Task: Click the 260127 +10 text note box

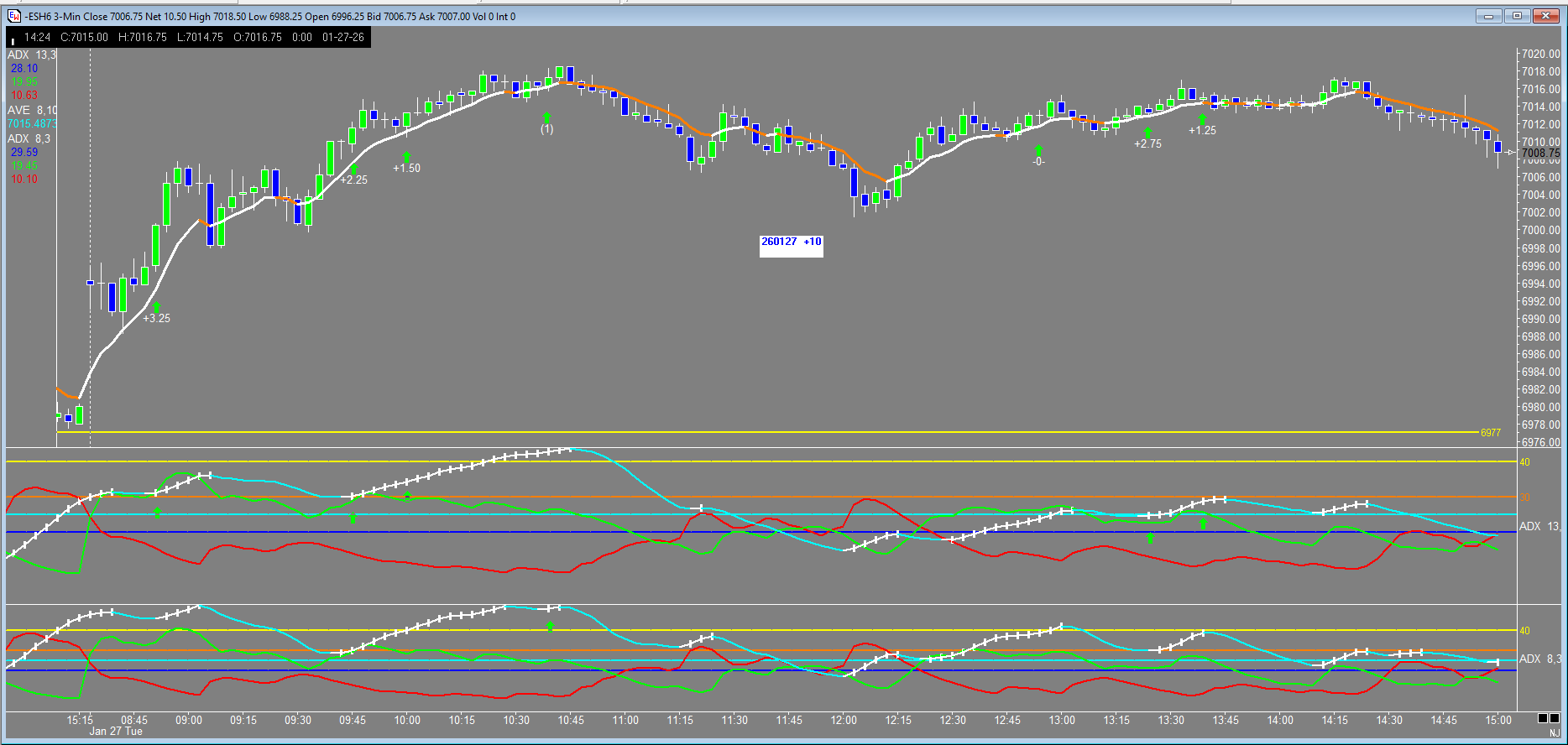Action: point(791,244)
